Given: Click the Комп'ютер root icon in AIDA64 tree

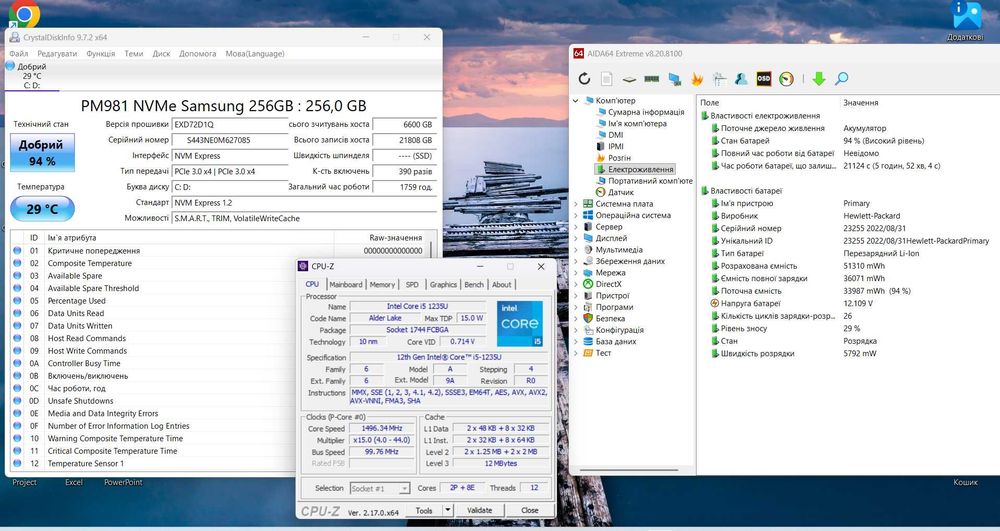Looking at the screenshot, I should [589, 100].
